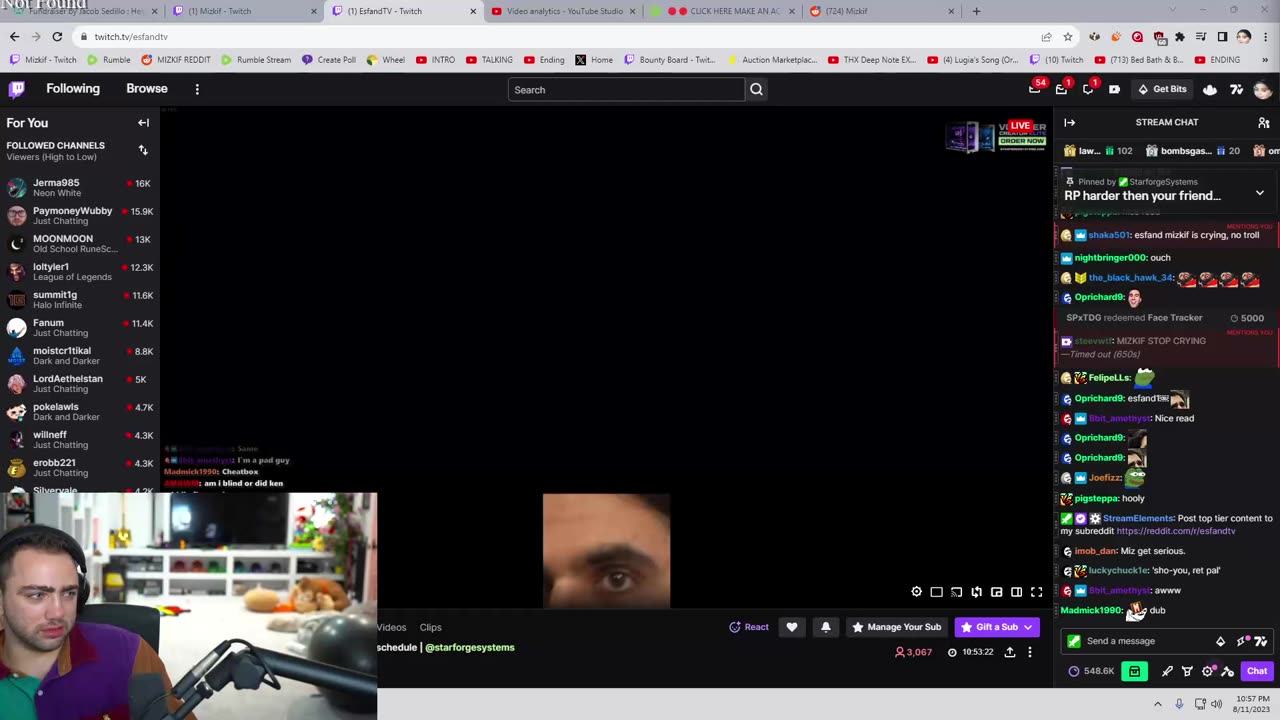Open the Clips tab
This screenshot has width=1280, height=720.
point(430,627)
